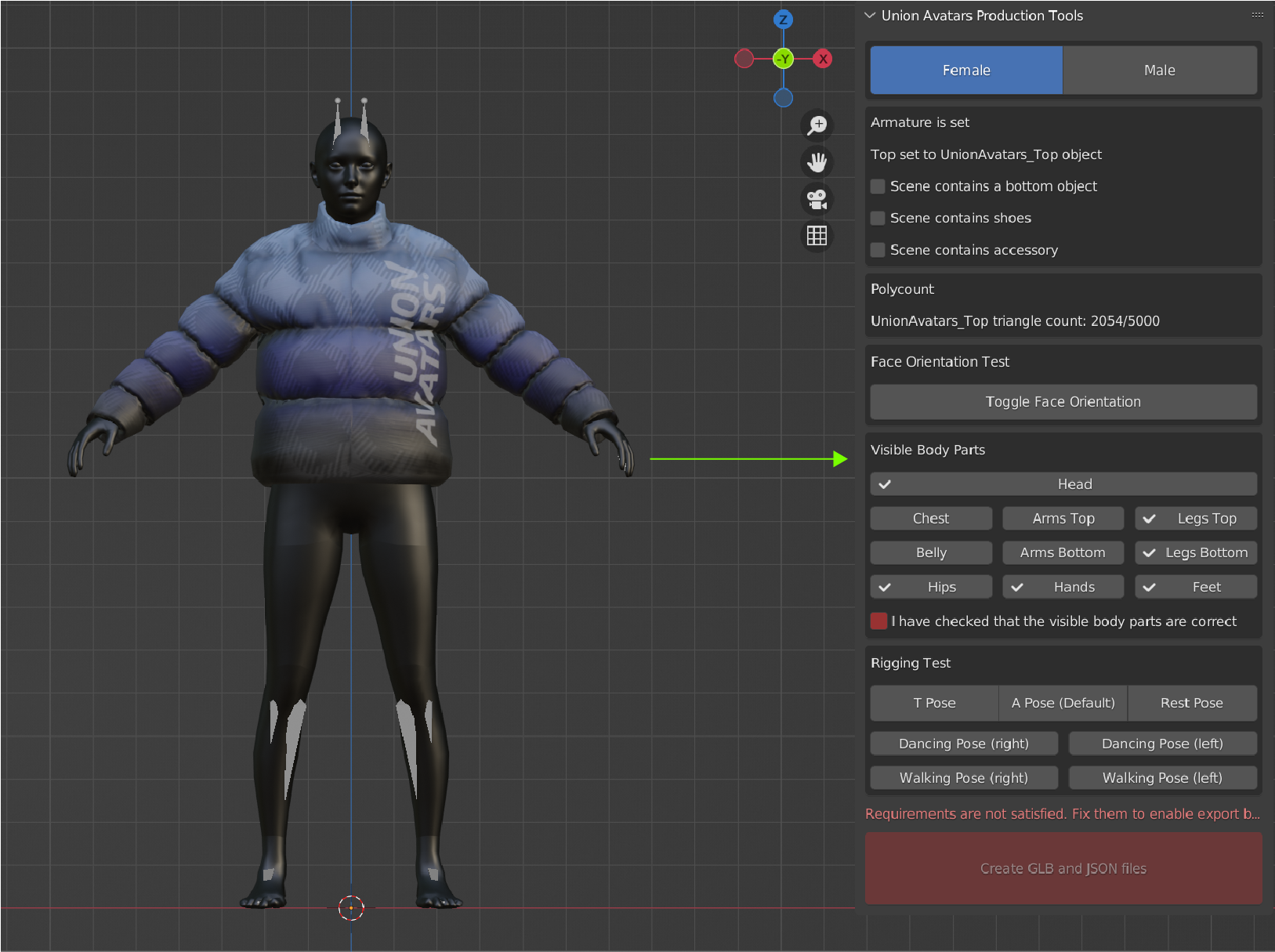1275x952 pixels.
Task: Collapse Union Avatars Production Tools panel
Action: (x=870, y=16)
